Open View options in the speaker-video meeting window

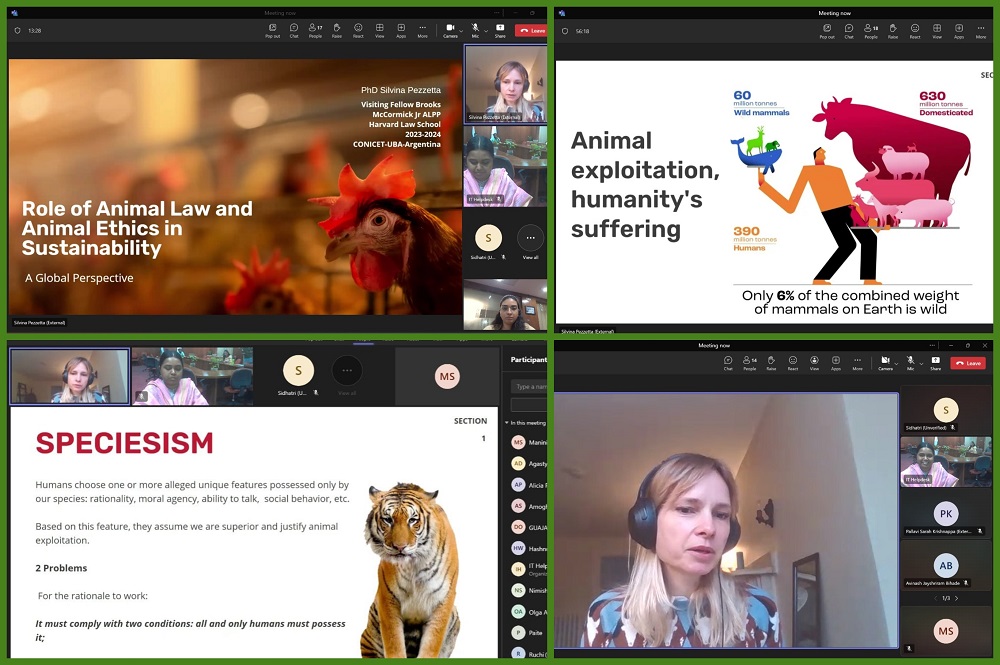pyautogui.click(x=814, y=363)
